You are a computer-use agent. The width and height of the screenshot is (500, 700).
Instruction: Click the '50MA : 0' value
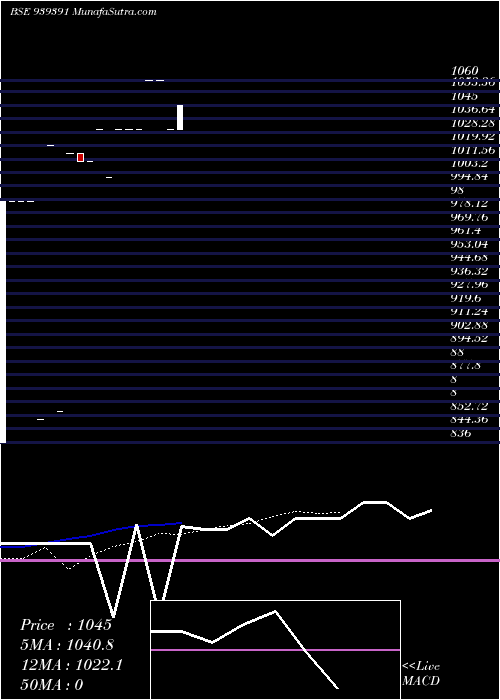pos(52,685)
